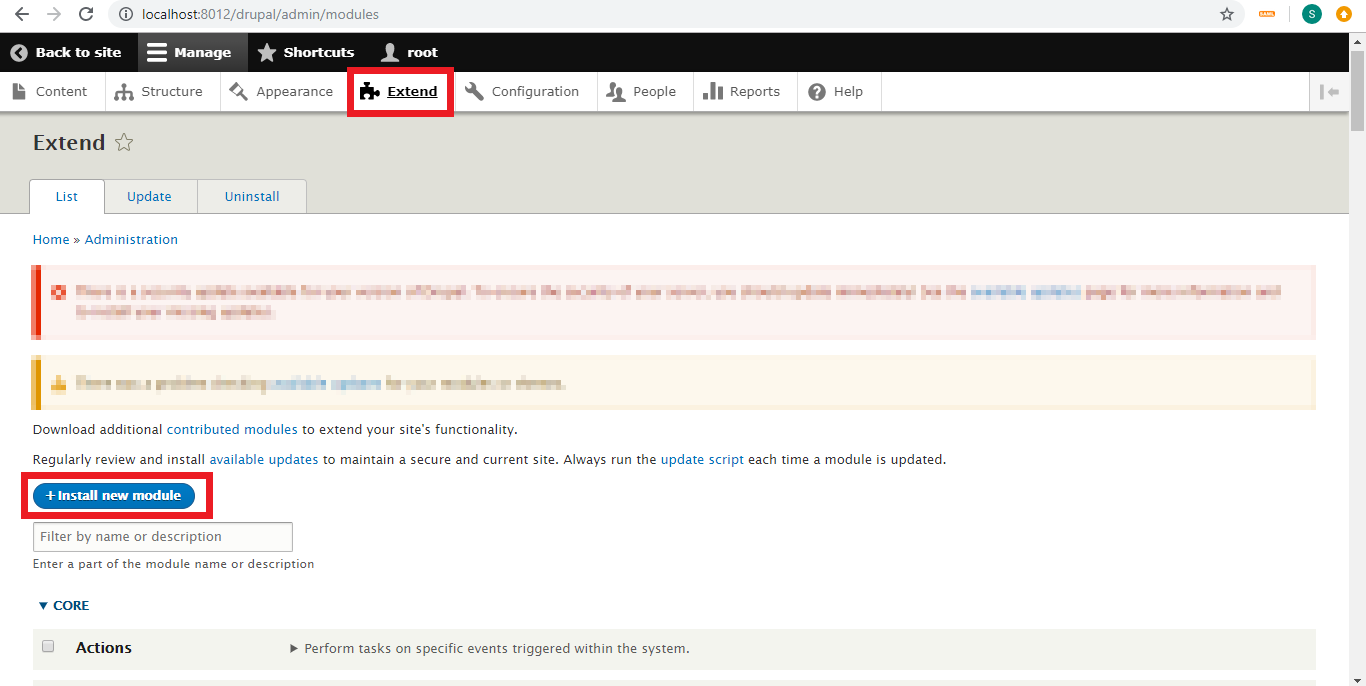
Task: Select the People admin icon
Action: [x=616, y=91]
